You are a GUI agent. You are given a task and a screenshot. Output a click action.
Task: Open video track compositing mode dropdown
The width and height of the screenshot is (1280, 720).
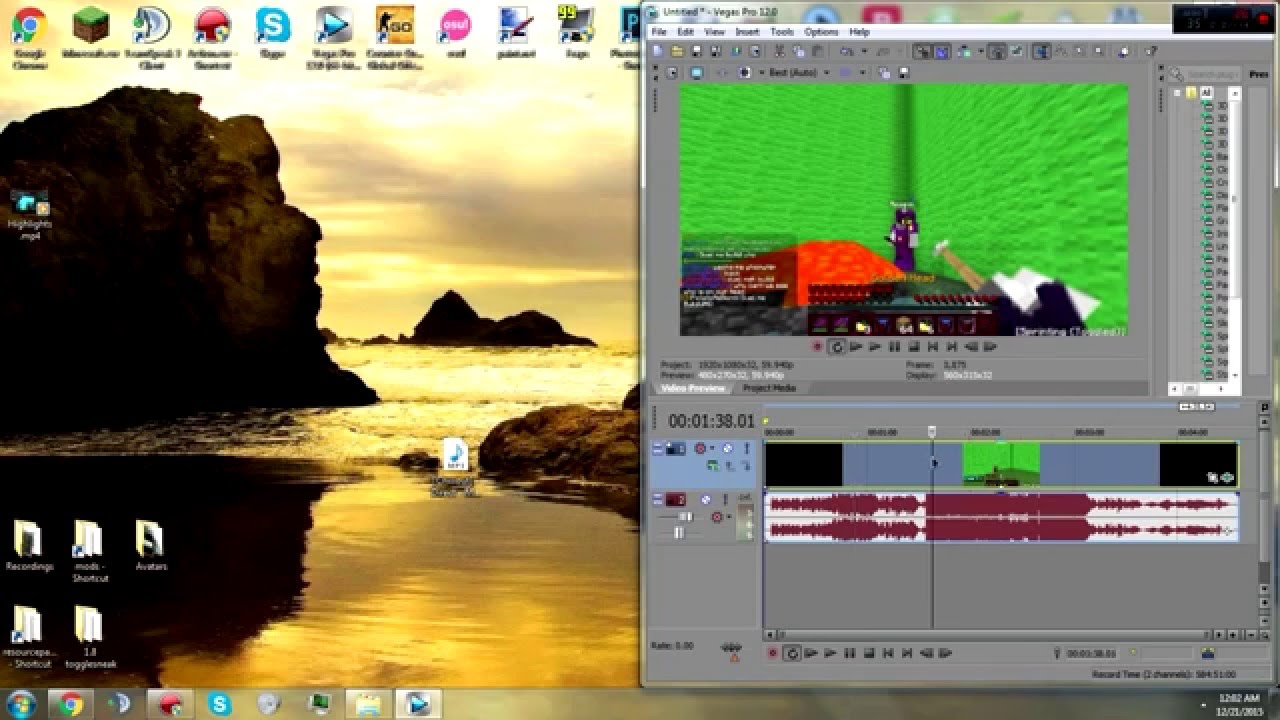pos(712,466)
